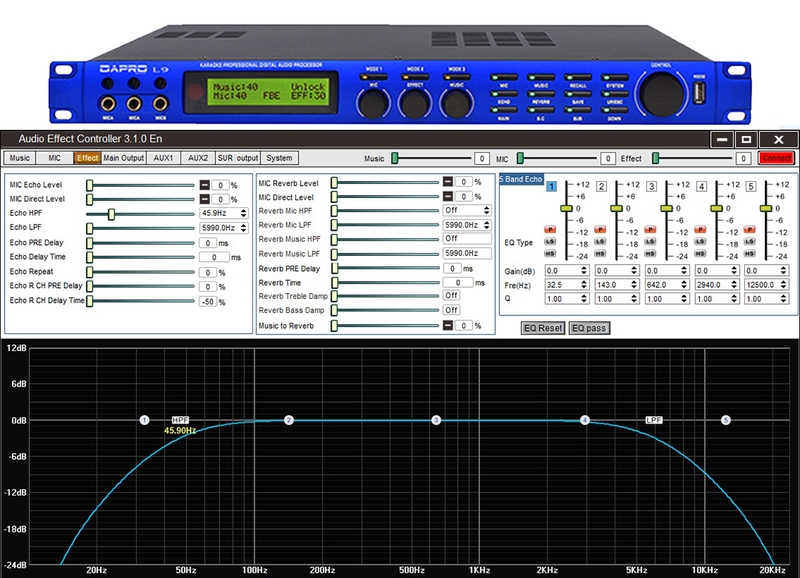Click EQ node 5 on the graph

click(726, 420)
